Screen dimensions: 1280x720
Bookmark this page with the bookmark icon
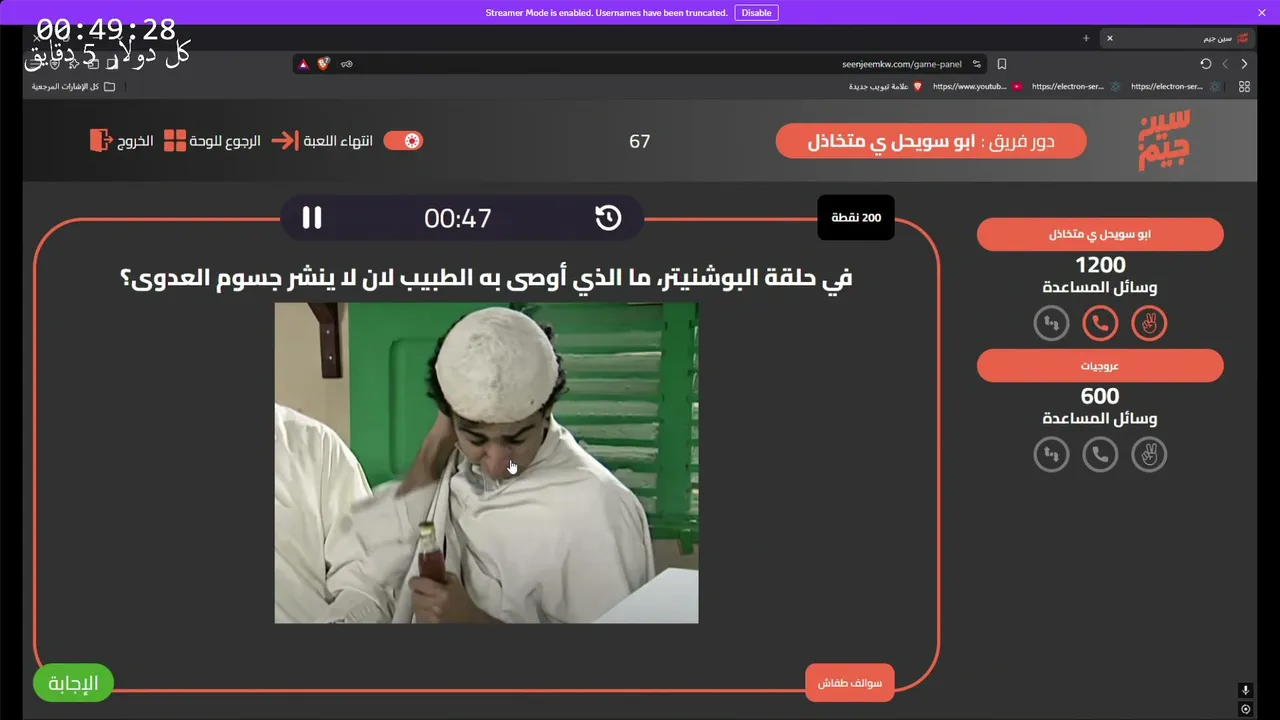pos(1001,64)
